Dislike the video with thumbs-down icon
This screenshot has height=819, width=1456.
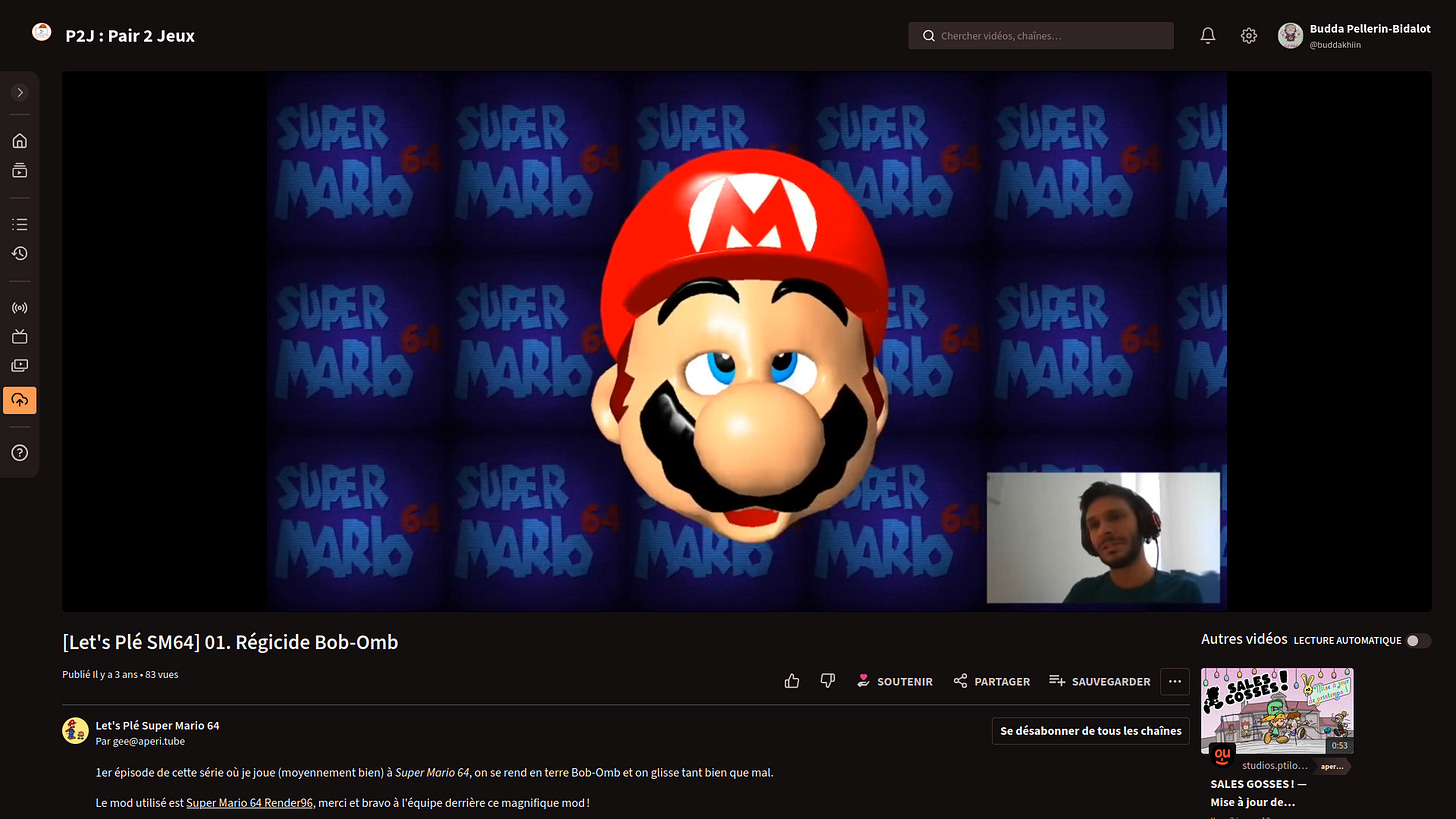click(x=827, y=681)
